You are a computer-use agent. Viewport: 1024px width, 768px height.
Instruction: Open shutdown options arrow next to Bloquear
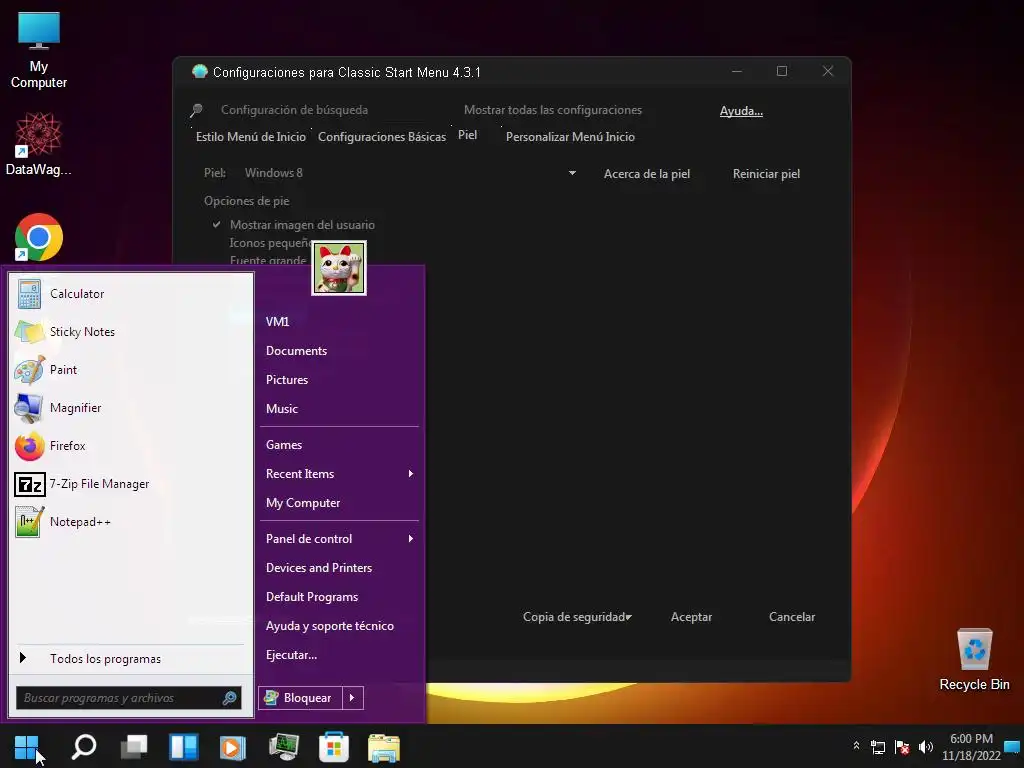[352, 698]
